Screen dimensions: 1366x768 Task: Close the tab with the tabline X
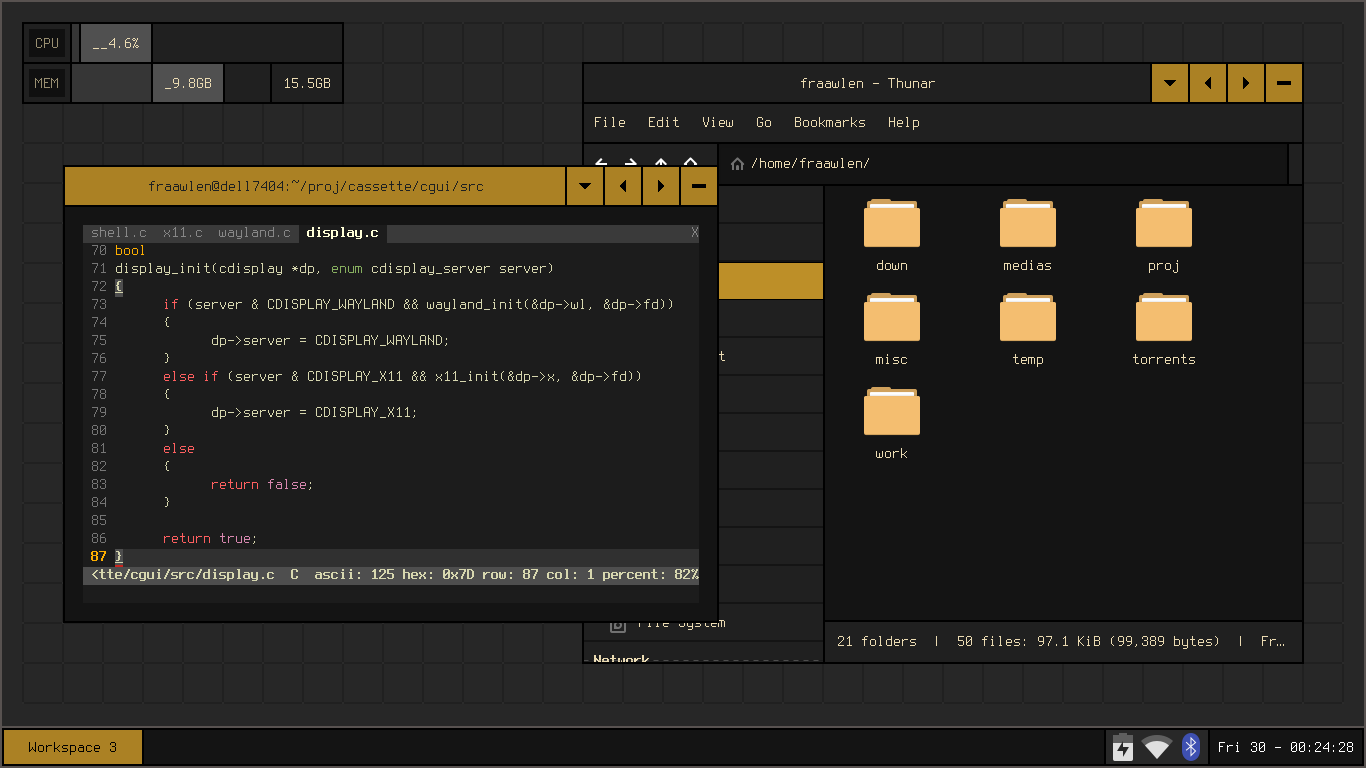[694, 233]
